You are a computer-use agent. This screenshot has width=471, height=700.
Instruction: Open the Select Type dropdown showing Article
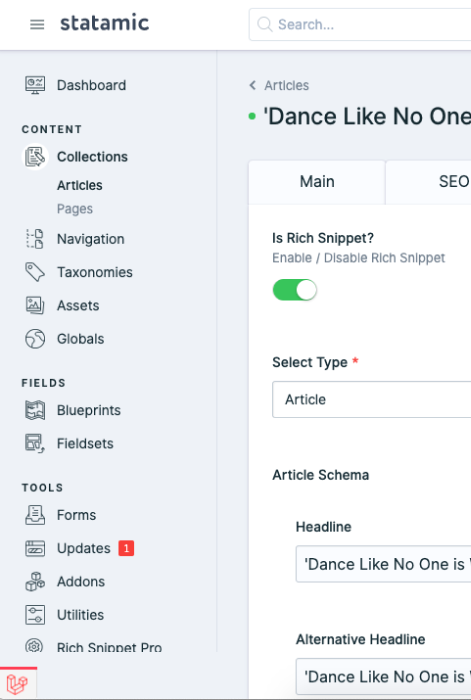[x=371, y=400]
